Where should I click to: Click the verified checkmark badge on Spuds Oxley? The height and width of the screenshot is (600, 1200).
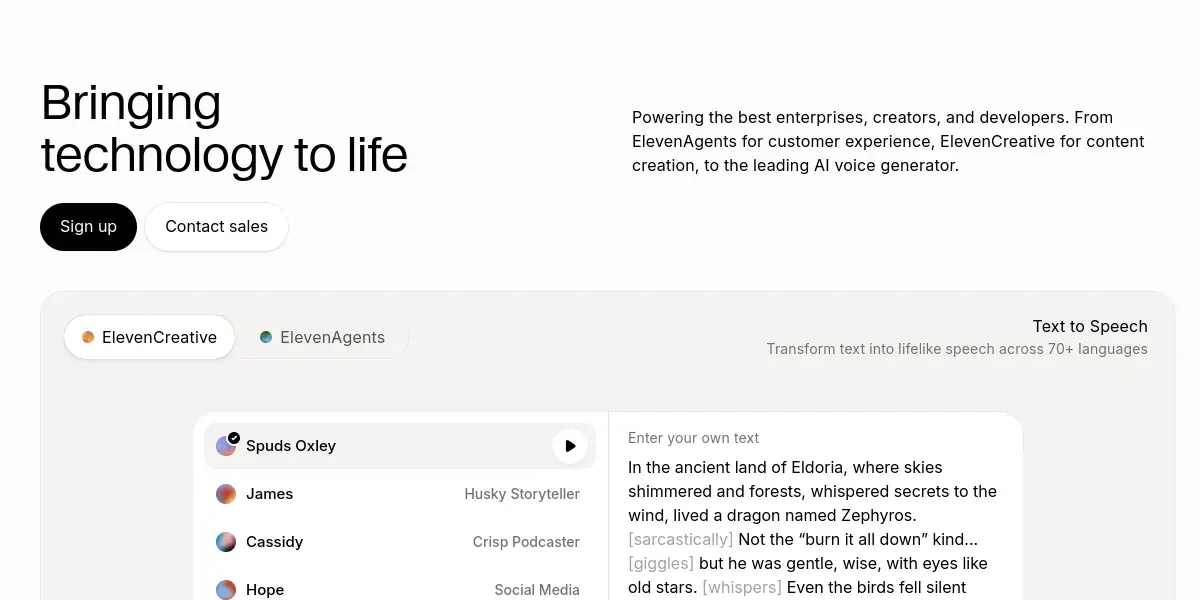(234, 438)
